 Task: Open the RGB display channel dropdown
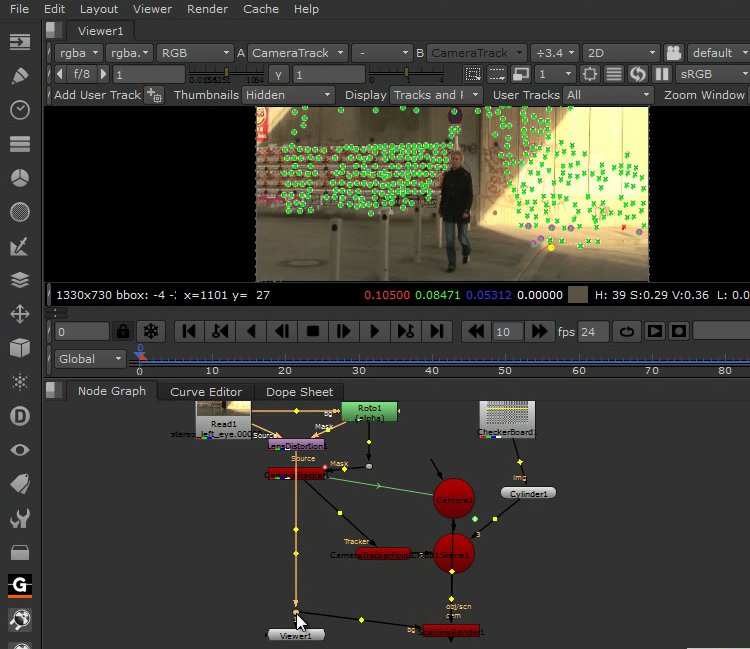pos(195,53)
